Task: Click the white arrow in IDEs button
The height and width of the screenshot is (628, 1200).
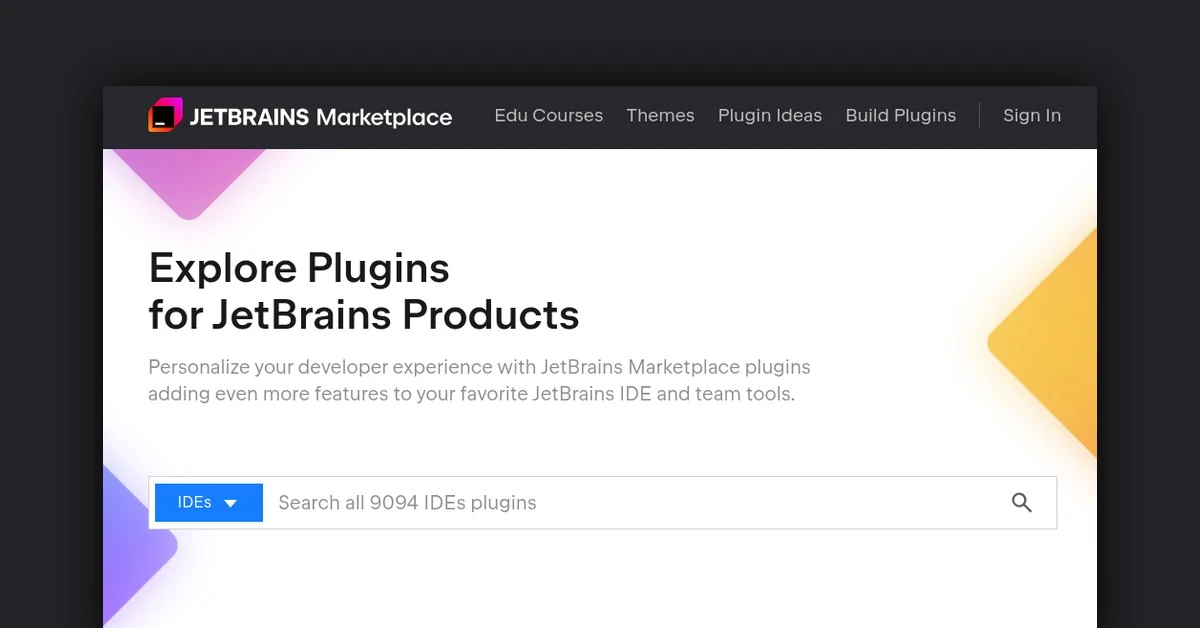Action: (231, 504)
